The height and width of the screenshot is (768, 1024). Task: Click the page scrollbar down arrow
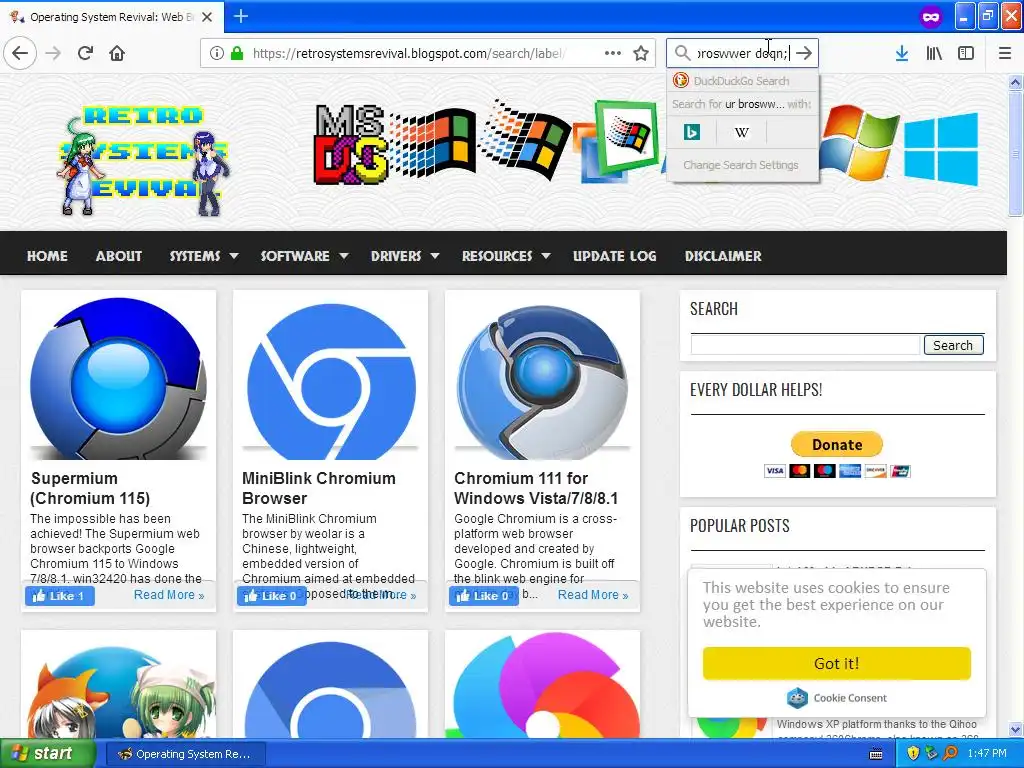(x=1015, y=729)
